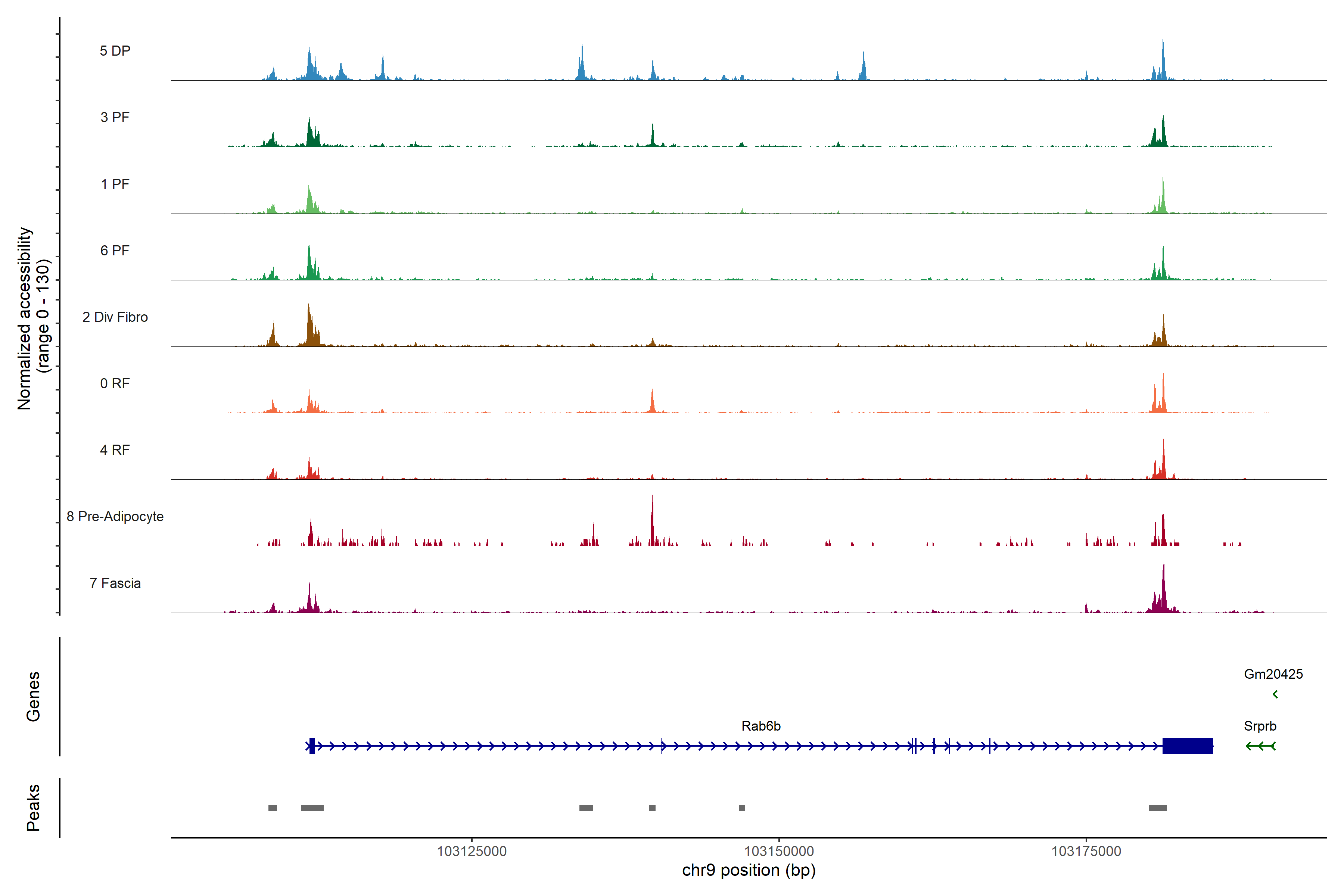The image size is (1344, 896).
Task: Click the Gm20425 gene label
Action: [1273, 674]
